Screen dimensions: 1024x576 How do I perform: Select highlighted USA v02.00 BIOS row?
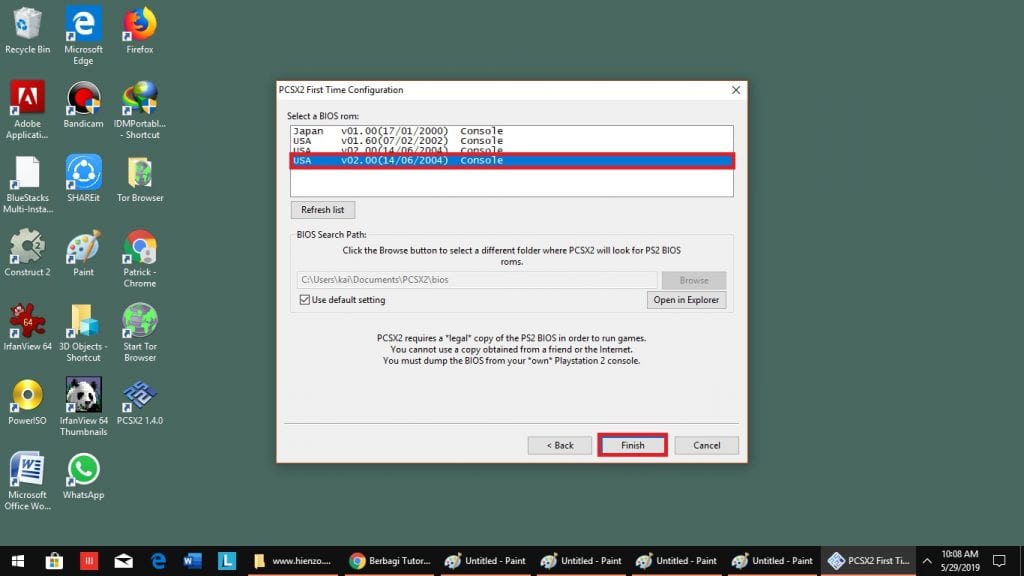point(511,160)
